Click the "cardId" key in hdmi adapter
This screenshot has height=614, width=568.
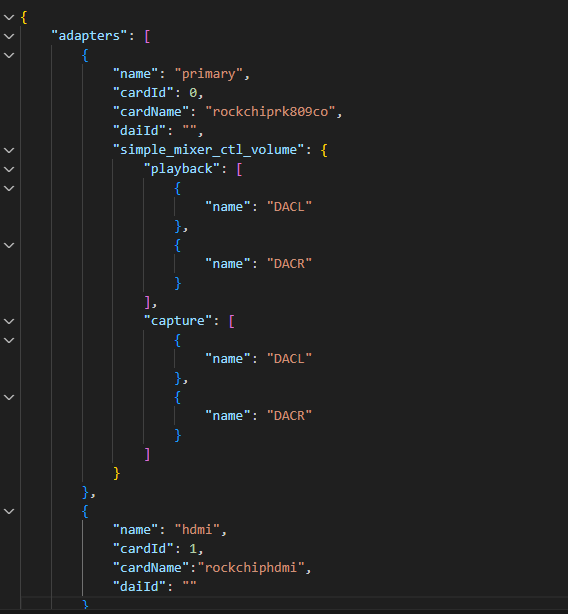pos(143,549)
